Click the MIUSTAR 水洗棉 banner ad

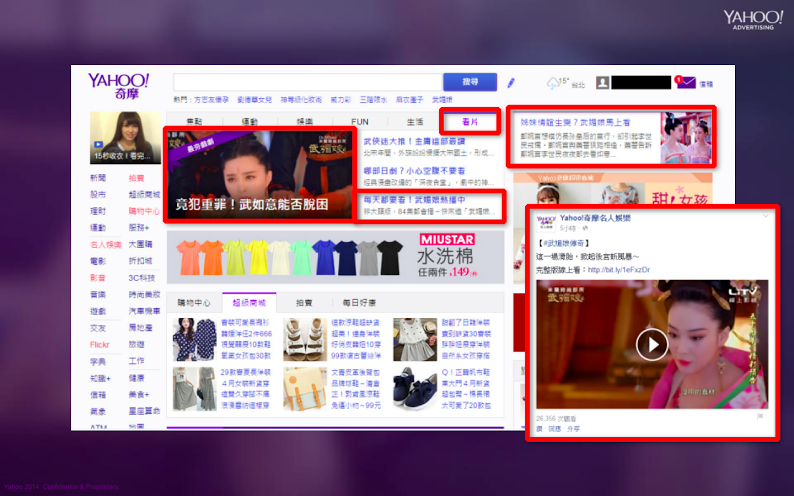[x=335, y=257]
